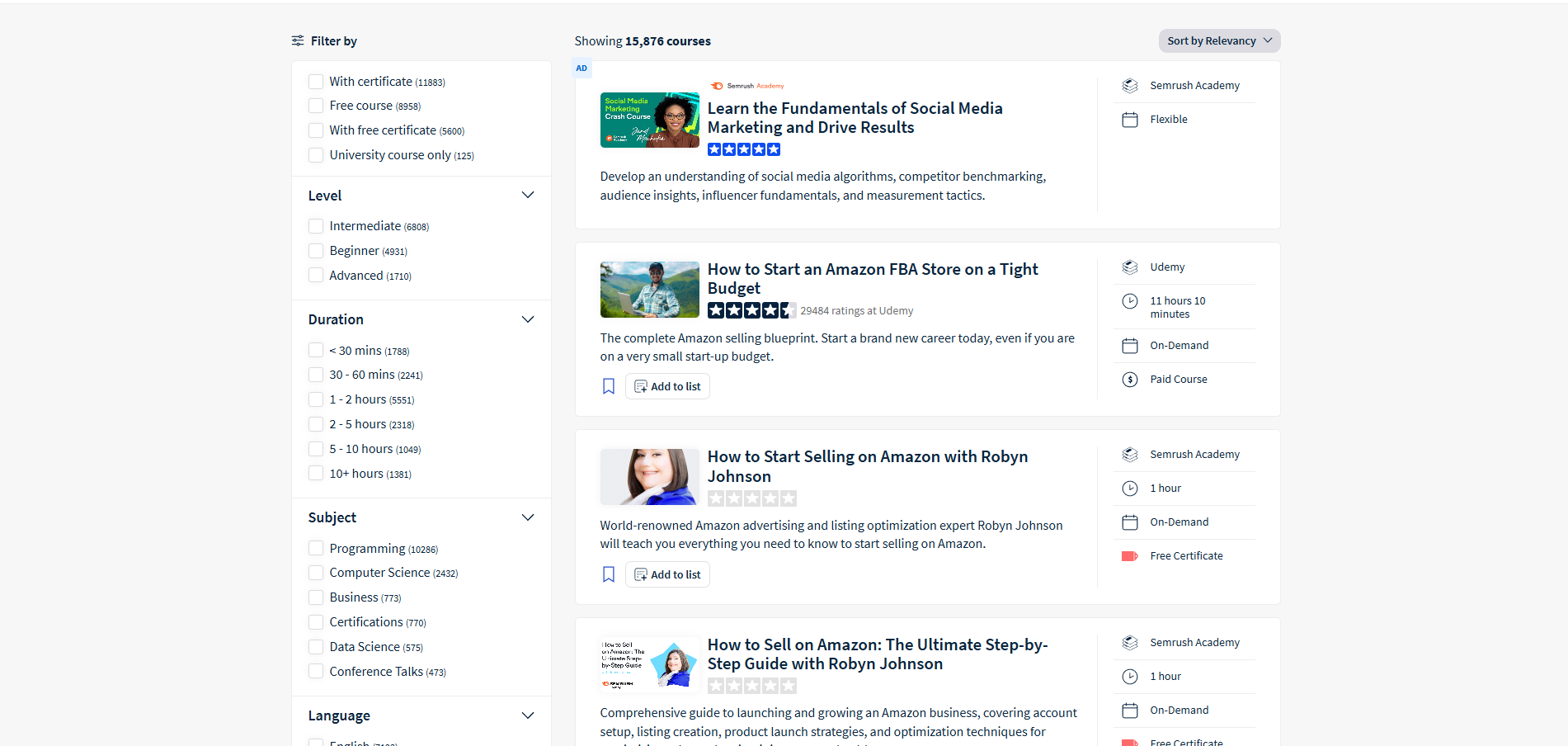Collapse the Level filter section
This screenshot has width=1568, height=746.
[528, 196]
